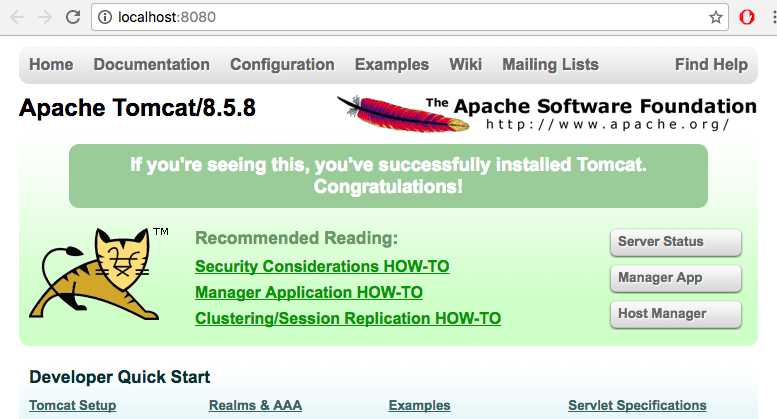
Task: Open the Mailing Lists nav item
Action: coord(551,64)
